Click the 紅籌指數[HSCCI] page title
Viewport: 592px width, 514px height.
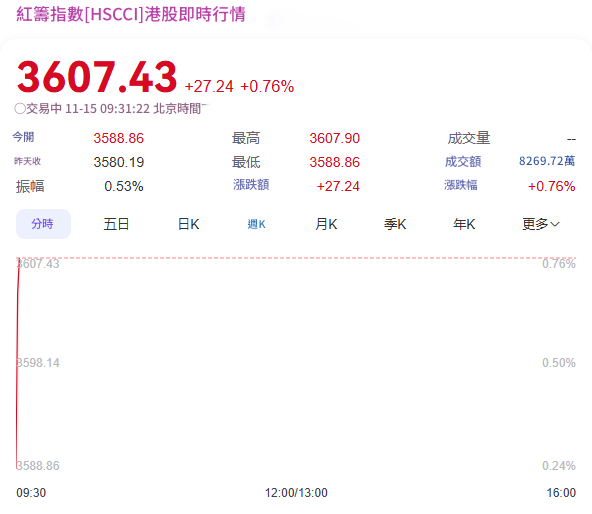[x=131, y=14]
